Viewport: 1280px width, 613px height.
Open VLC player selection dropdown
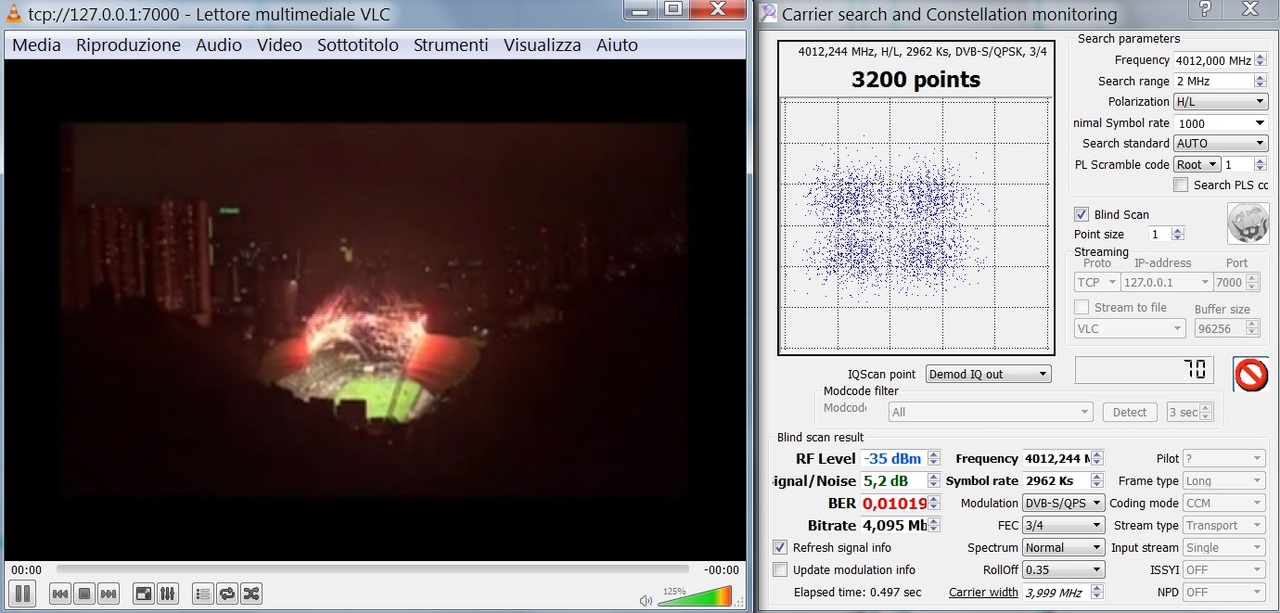1130,328
